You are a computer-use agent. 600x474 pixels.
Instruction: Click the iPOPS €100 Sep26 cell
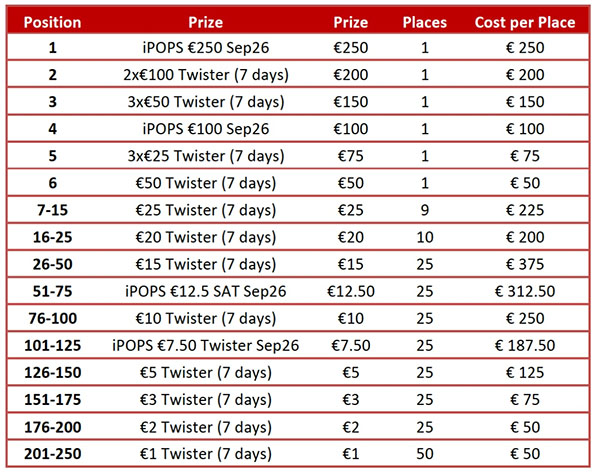coord(205,129)
